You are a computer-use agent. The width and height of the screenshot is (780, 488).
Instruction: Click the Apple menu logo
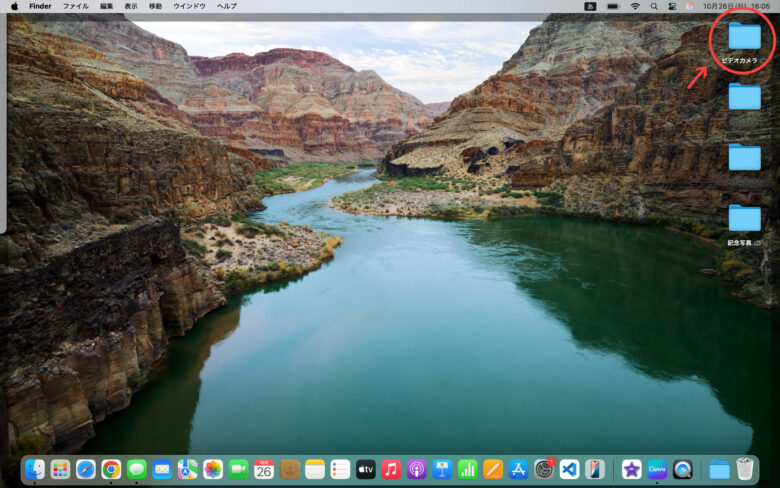click(x=14, y=6)
